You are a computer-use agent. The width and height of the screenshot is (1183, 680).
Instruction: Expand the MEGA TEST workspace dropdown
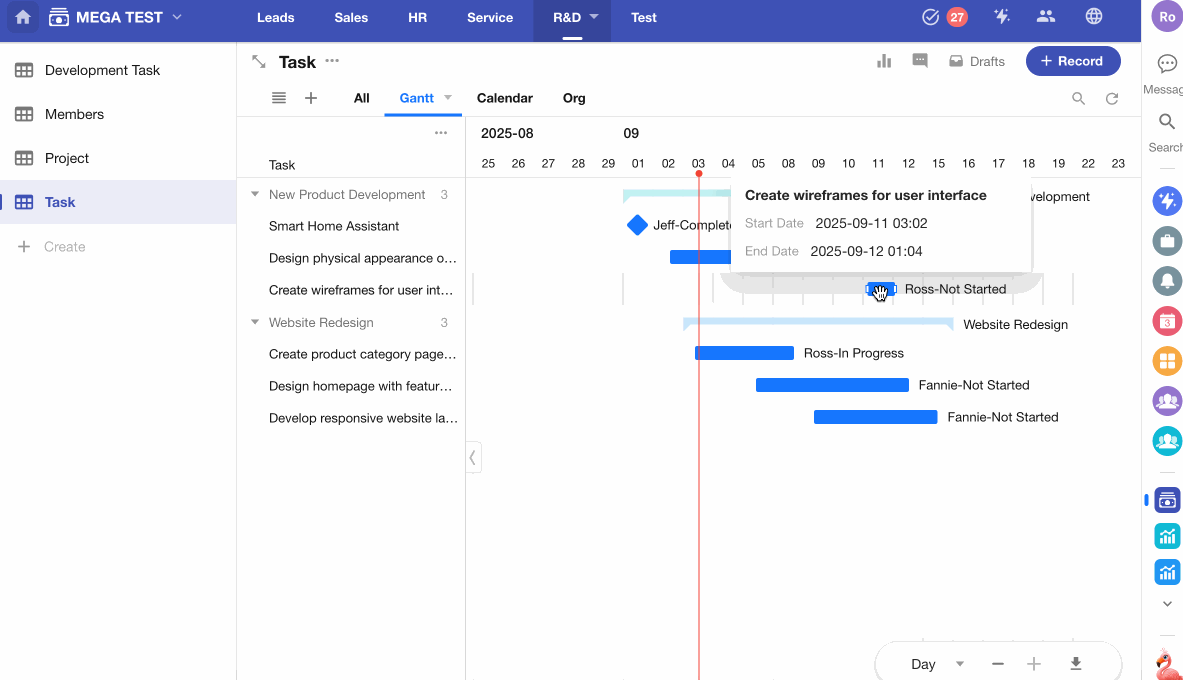click(177, 17)
